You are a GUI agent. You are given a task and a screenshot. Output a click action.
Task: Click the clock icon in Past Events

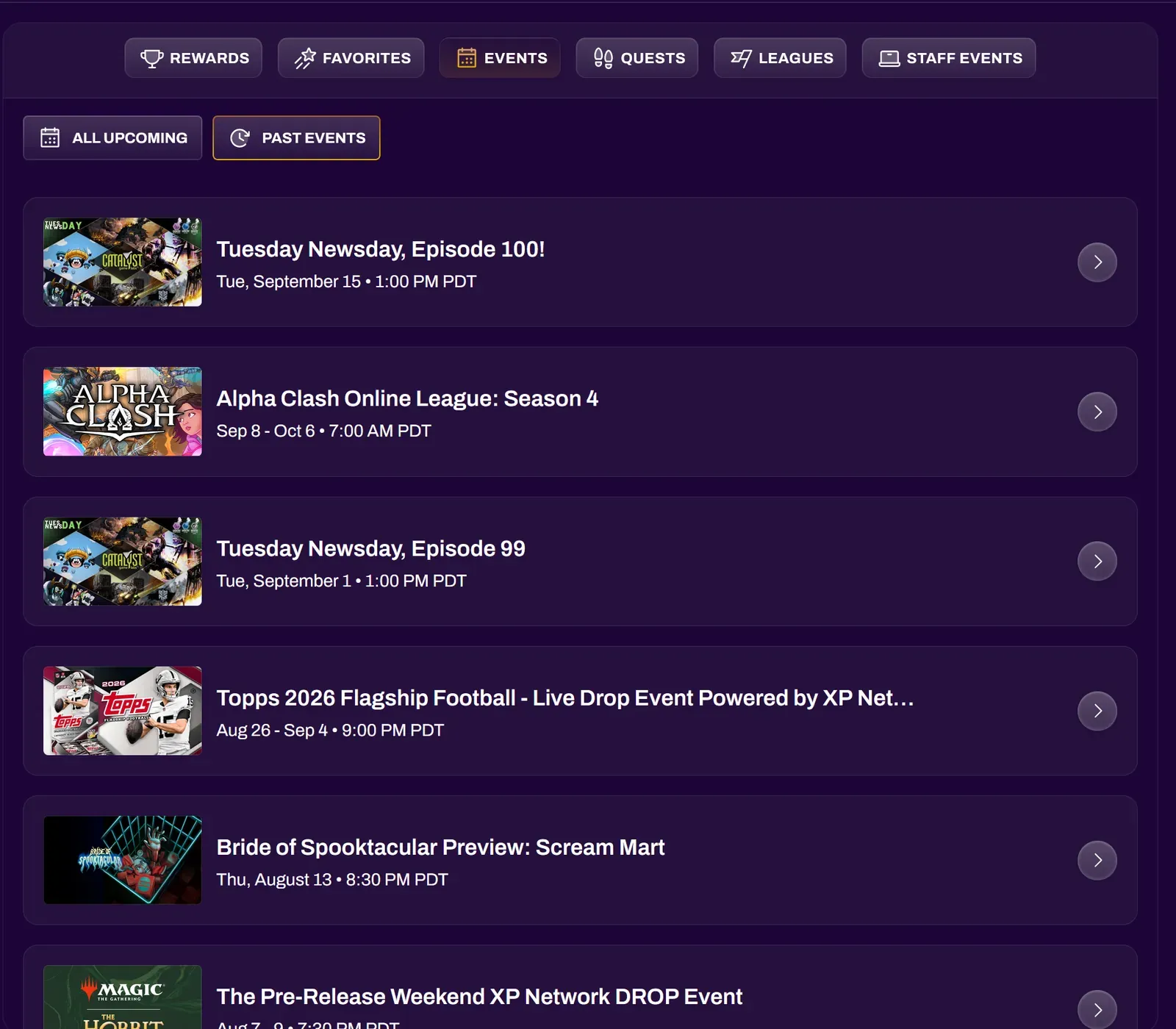240,137
